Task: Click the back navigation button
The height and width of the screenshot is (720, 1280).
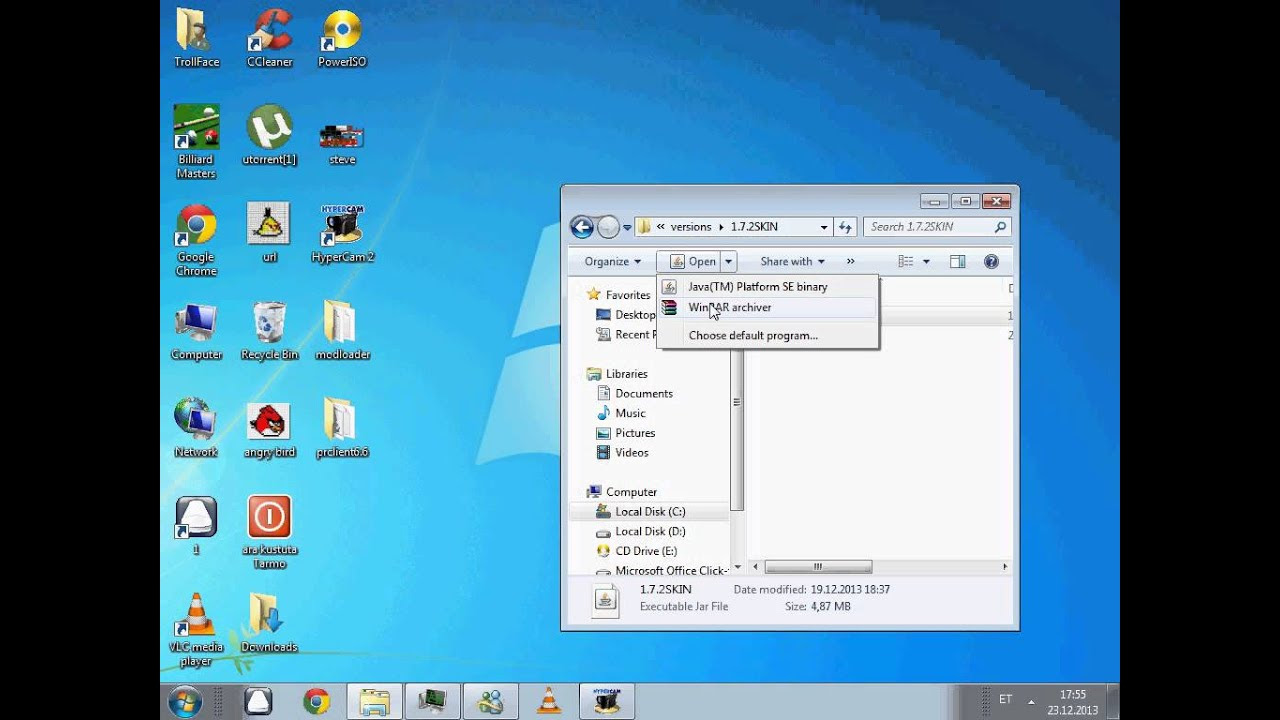Action: (x=581, y=227)
